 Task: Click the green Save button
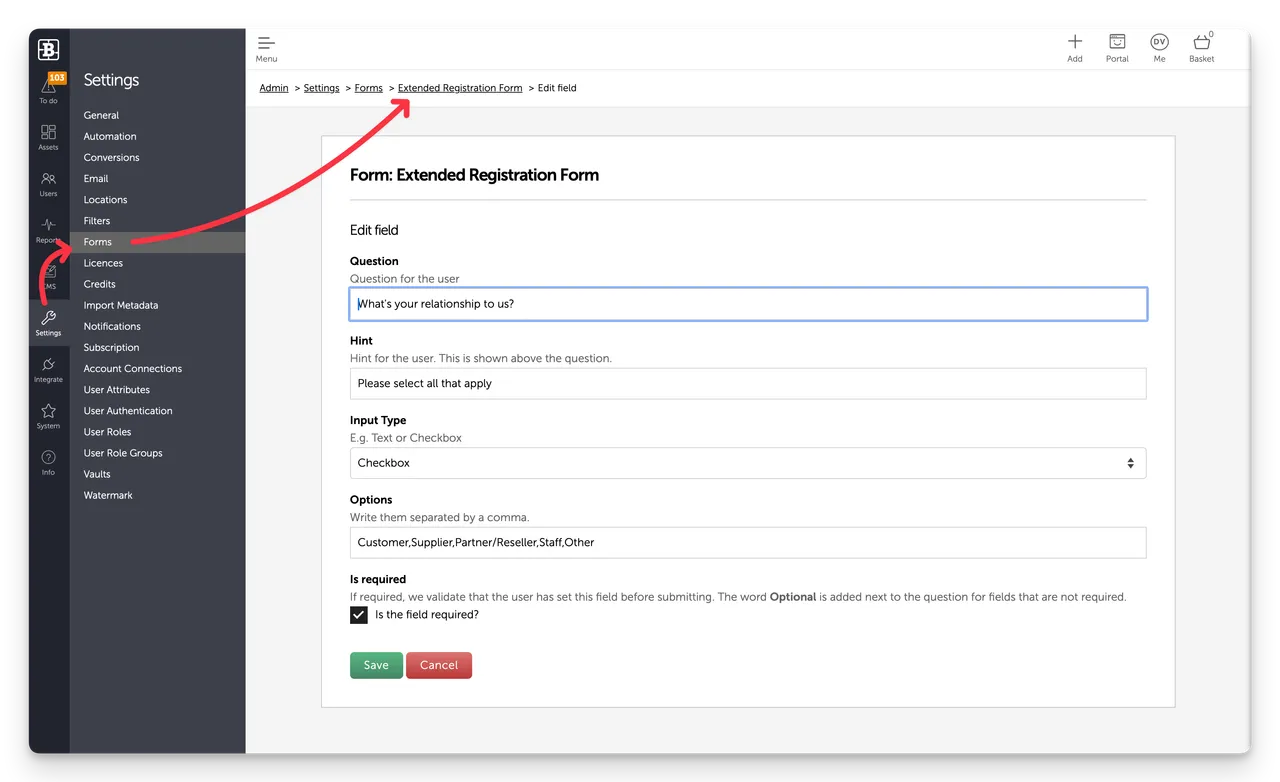[376, 665]
